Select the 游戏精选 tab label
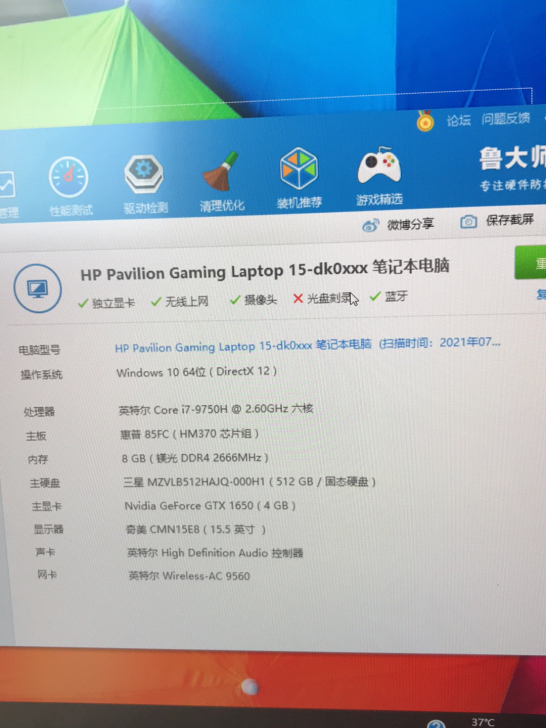This screenshot has width=546, height=728. coord(379,200)
